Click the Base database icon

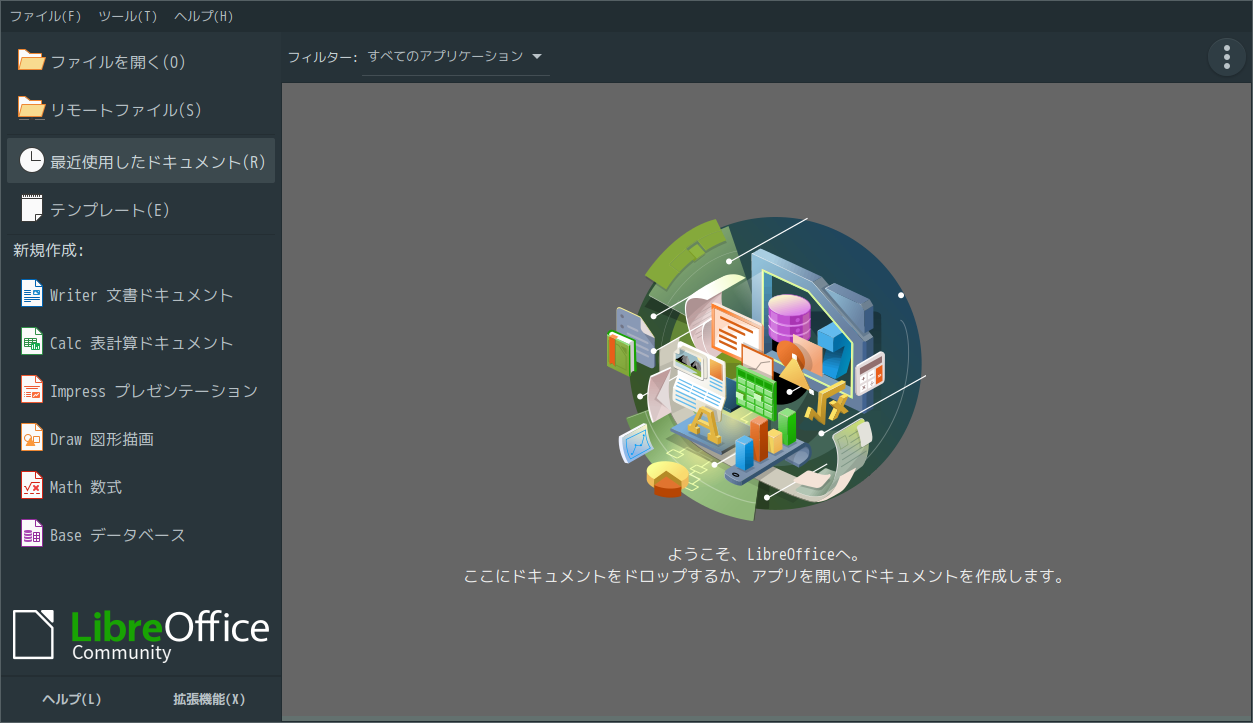click(x=32, y=534)
